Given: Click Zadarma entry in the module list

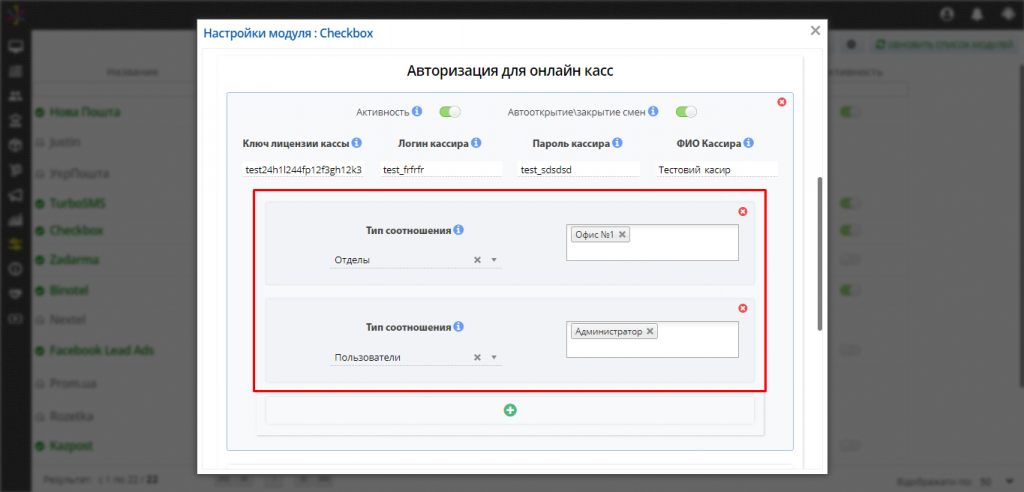Looking at the screenshot, I should pyautogui.click(x=74, y=259).
